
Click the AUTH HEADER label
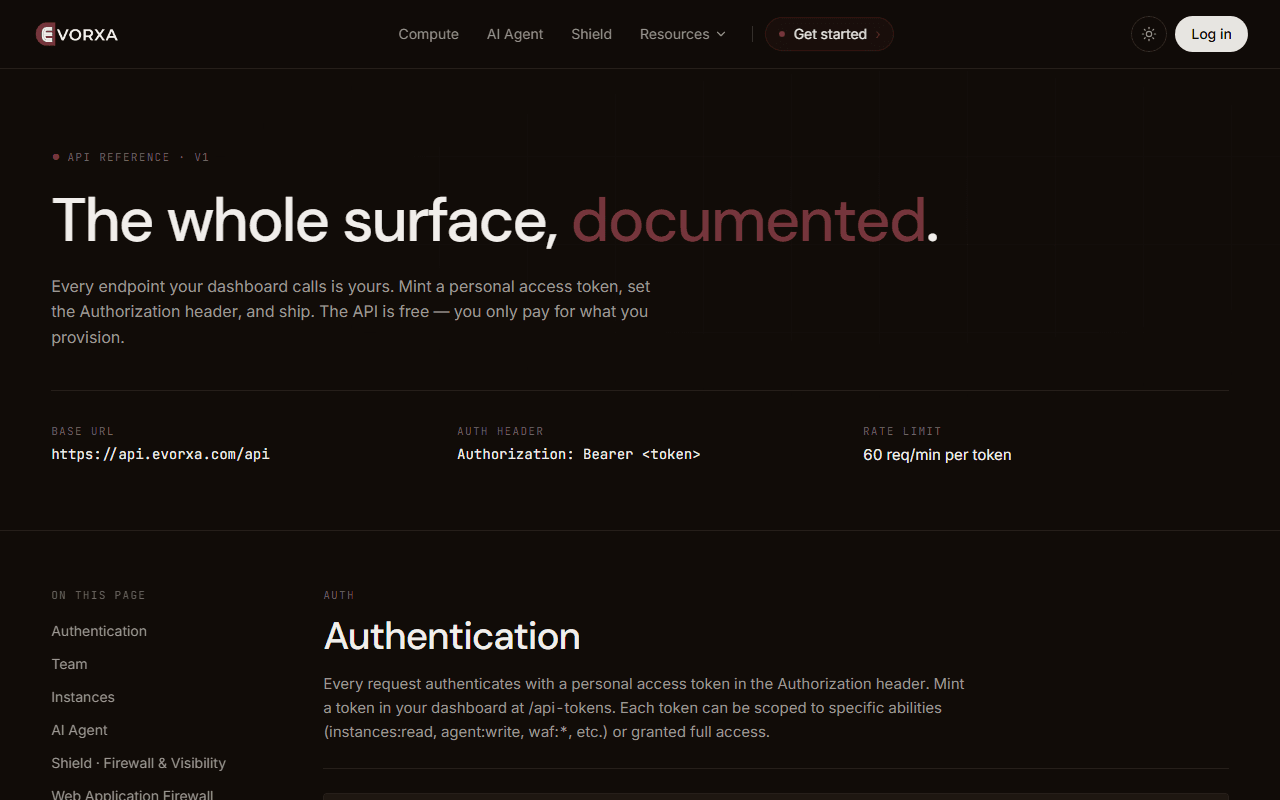501,431
